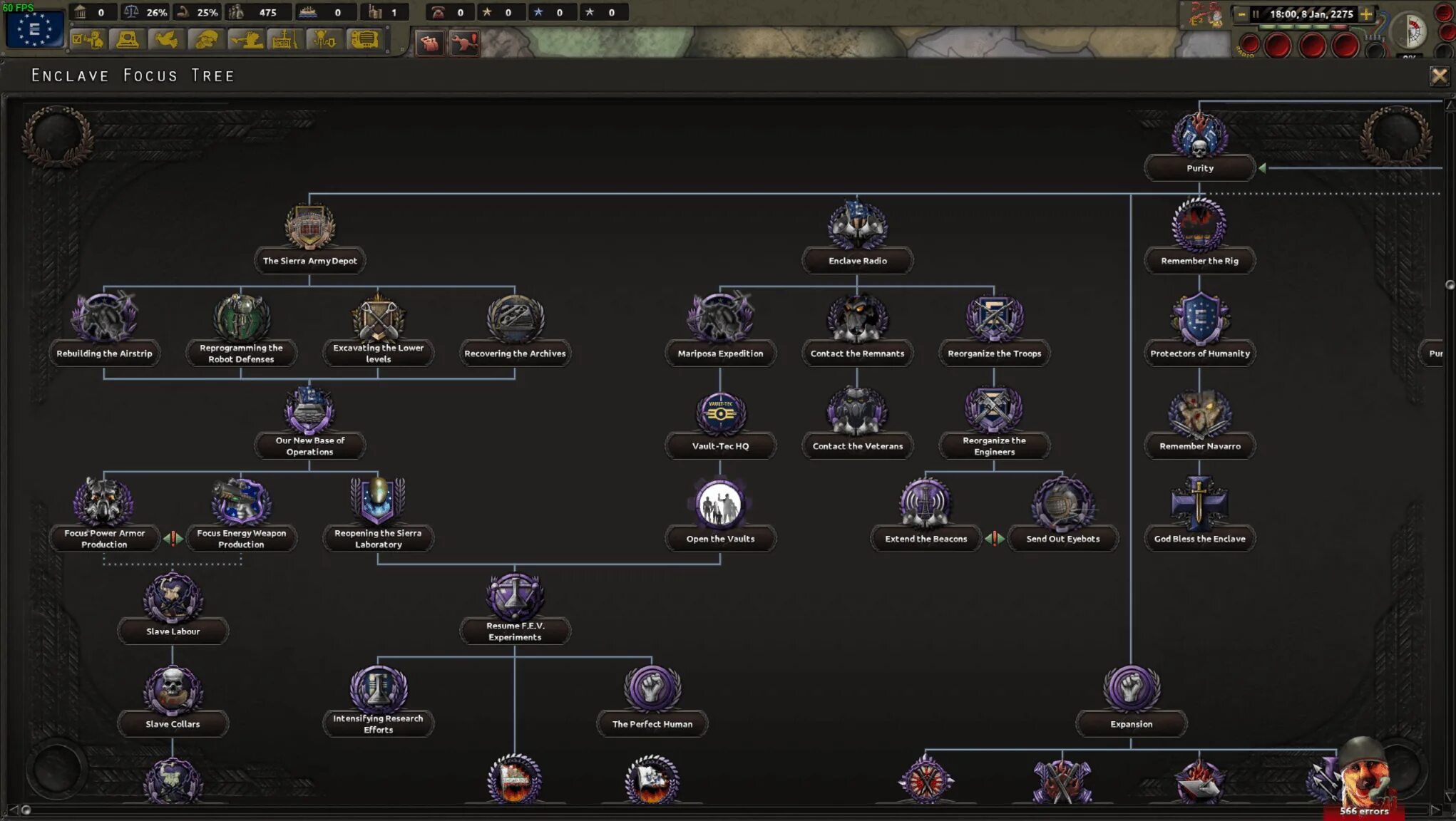Viewport: 1456px width, 821px height.
Task: Open the Enclave flag in top-left corner
Action: coord(34,29)
